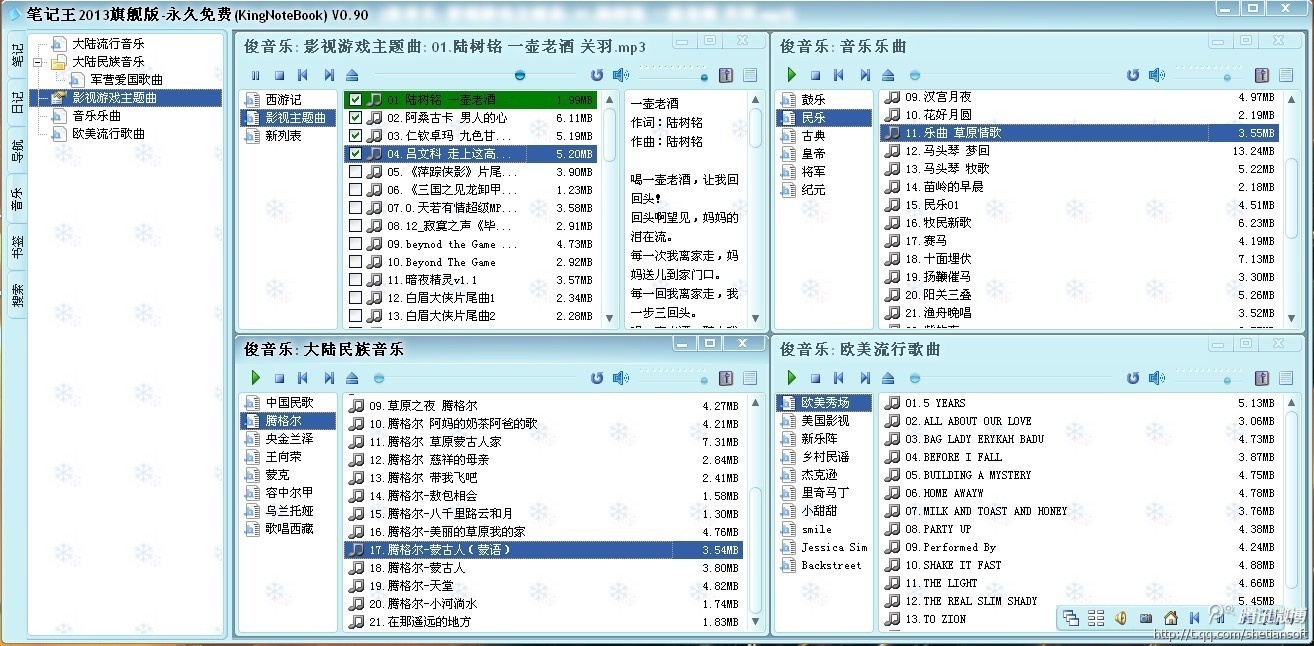The width and height of the screenshot is (1314, 646).
Task: Uncheck song 03.仁钦卓玛 九色甘
Action: [x=355, y=136]
